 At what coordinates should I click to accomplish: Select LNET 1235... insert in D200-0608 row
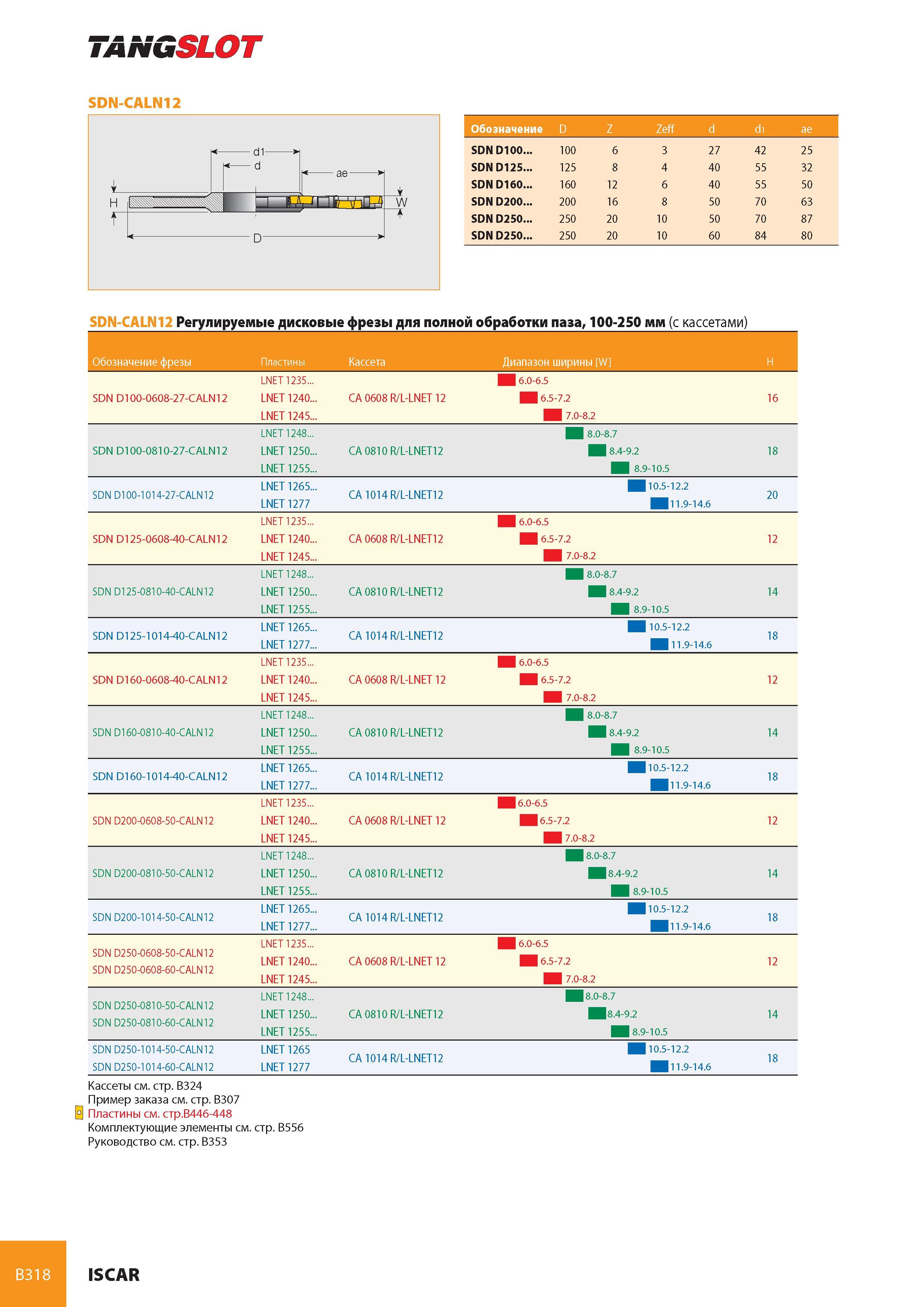(x=287, y=803)
